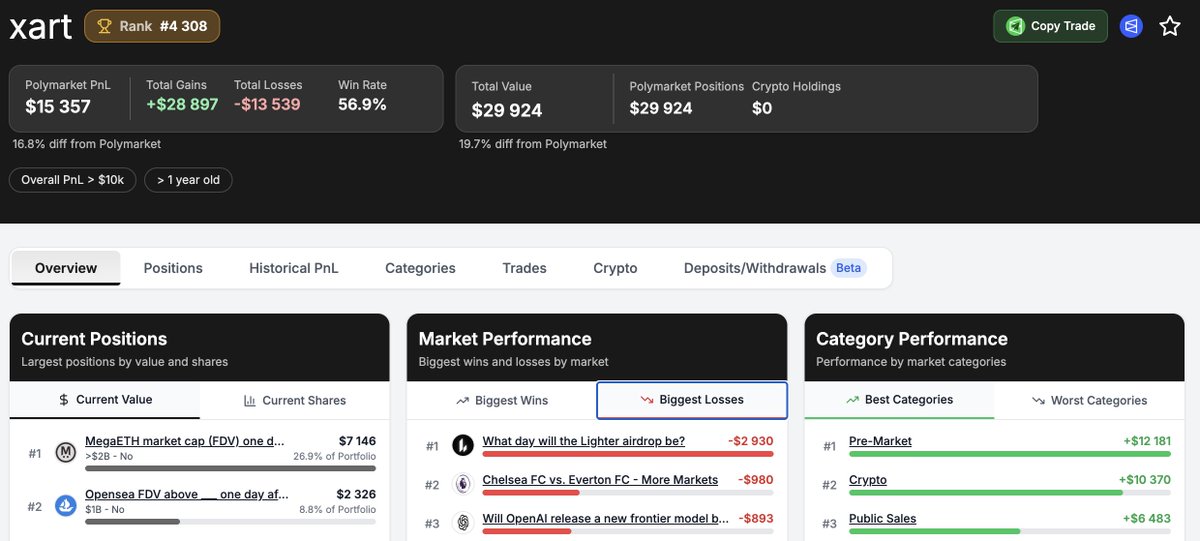
Task: Click the dollar icon beside Current Value
Action: [x=64, y=400]
